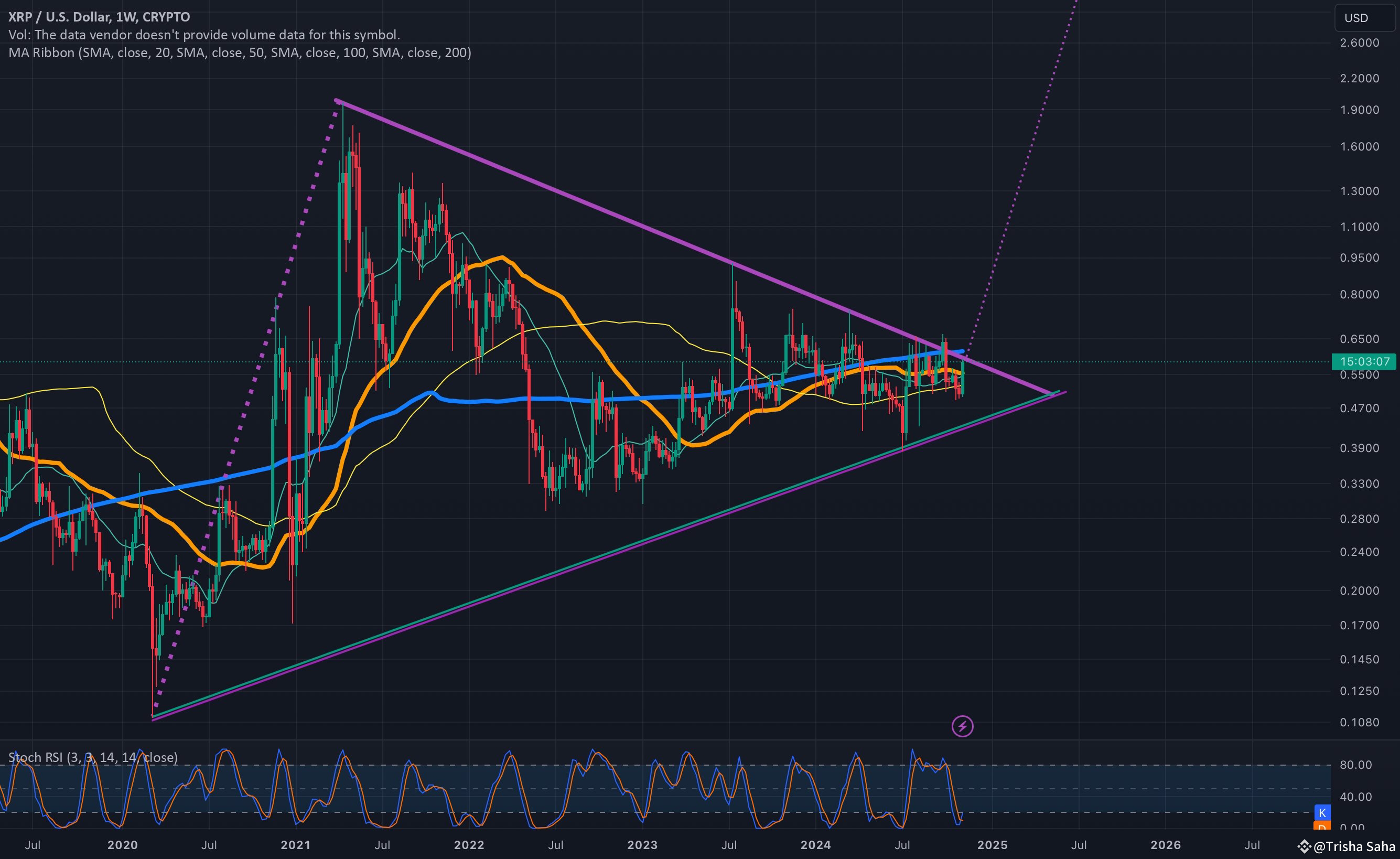Click the blue K line label
This screenshot has width=1400, height=859.
(x=1322, y=812)
